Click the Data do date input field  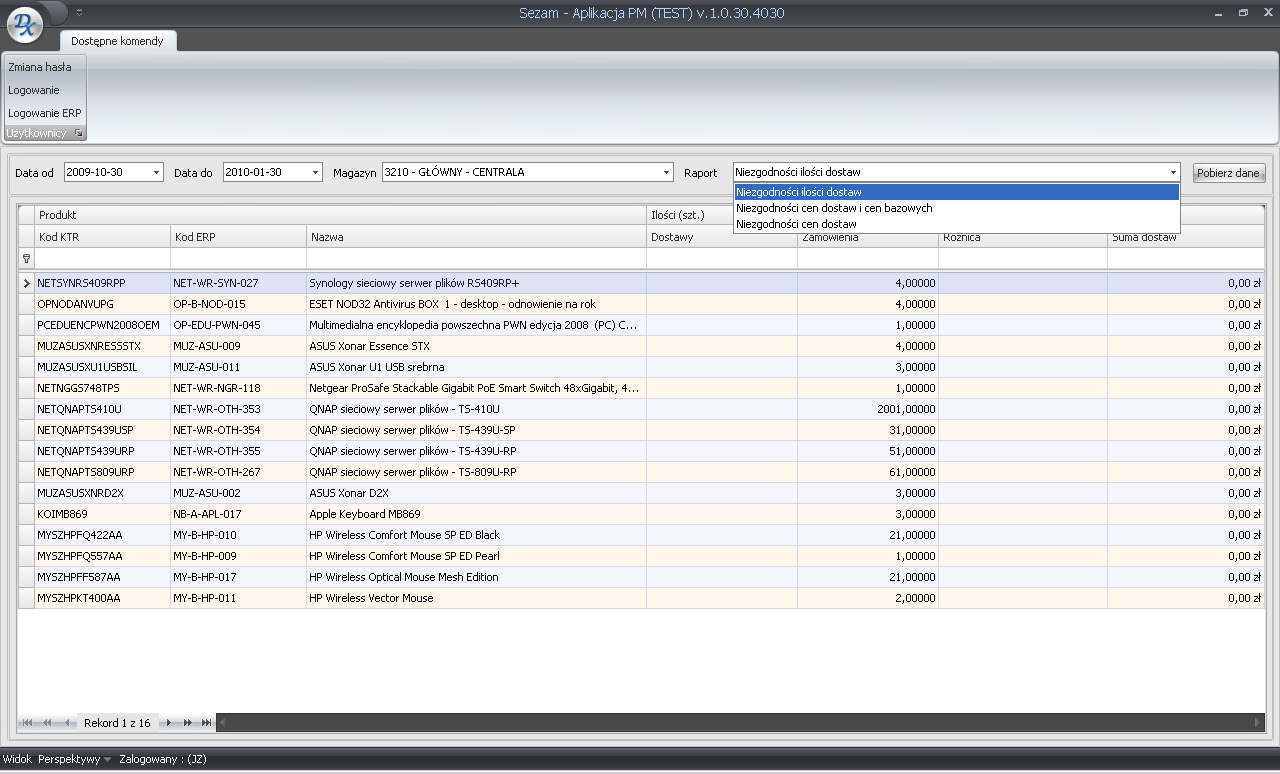(x=267, y=173)
